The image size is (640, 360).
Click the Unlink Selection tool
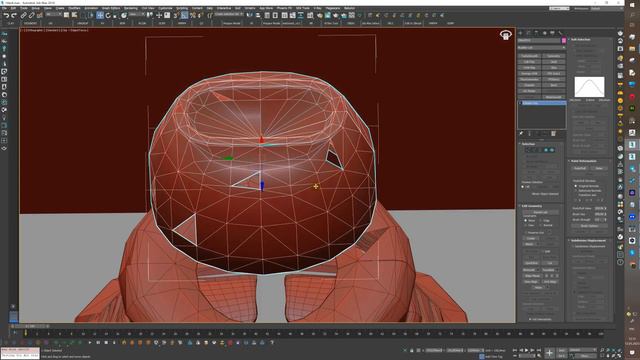pos(31,16)
